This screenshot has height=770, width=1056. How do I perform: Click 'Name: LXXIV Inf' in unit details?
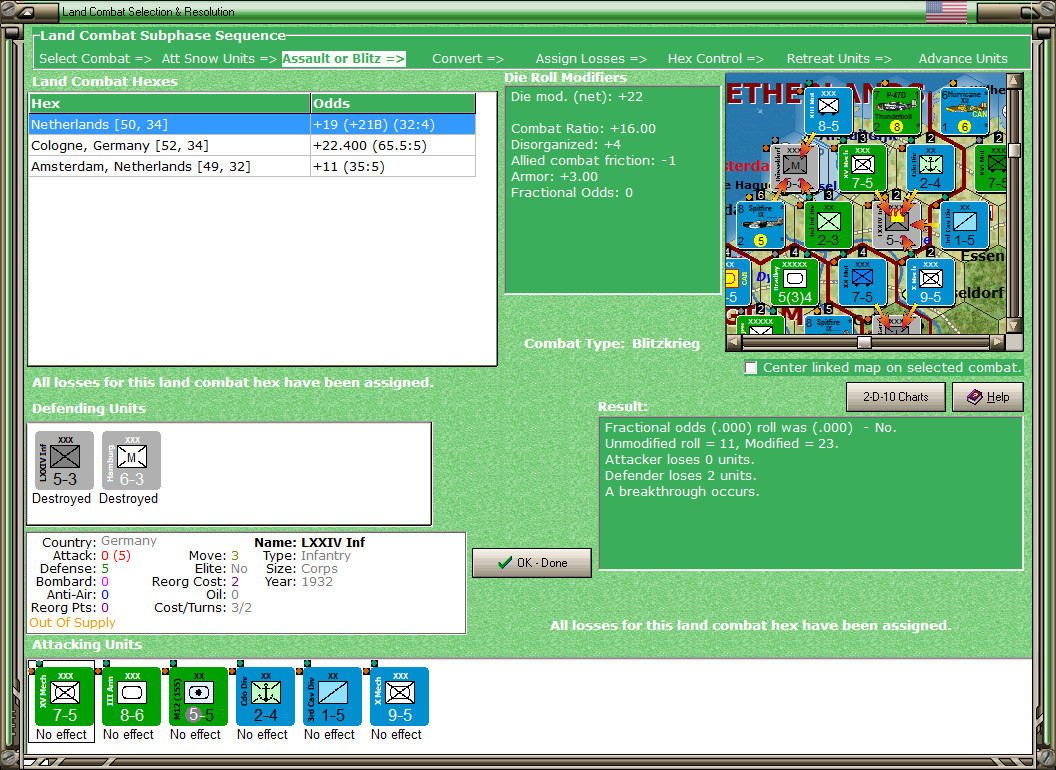click(309, 542)
